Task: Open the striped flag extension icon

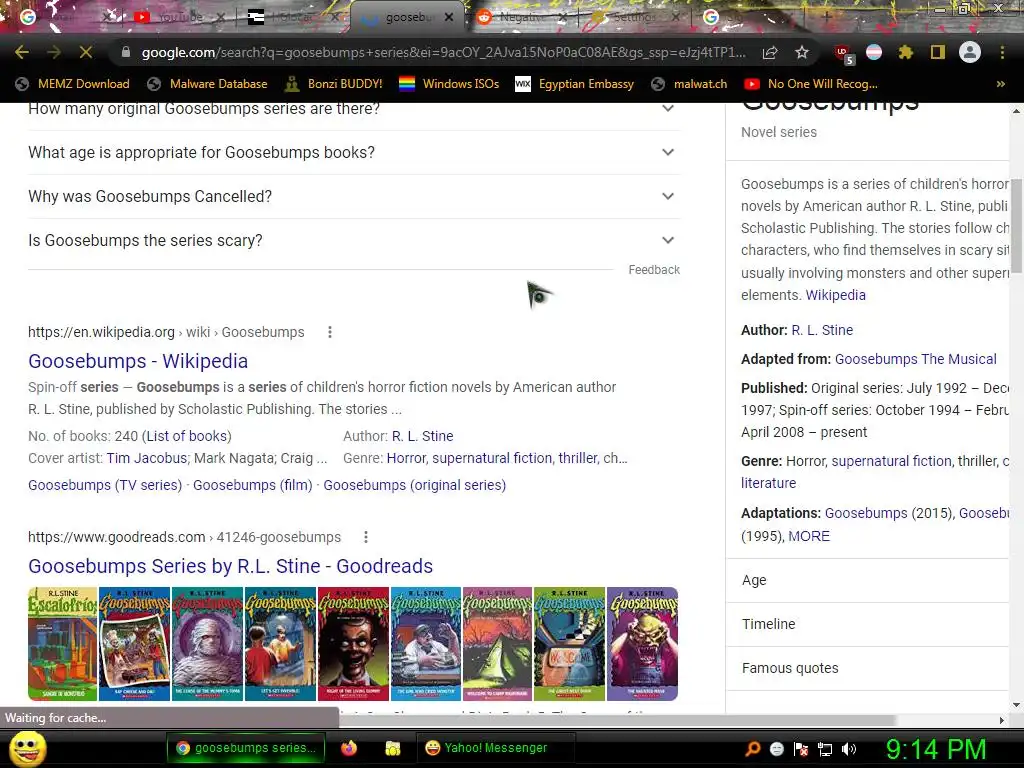Action: pyautogui.click(x=874, y=52)
